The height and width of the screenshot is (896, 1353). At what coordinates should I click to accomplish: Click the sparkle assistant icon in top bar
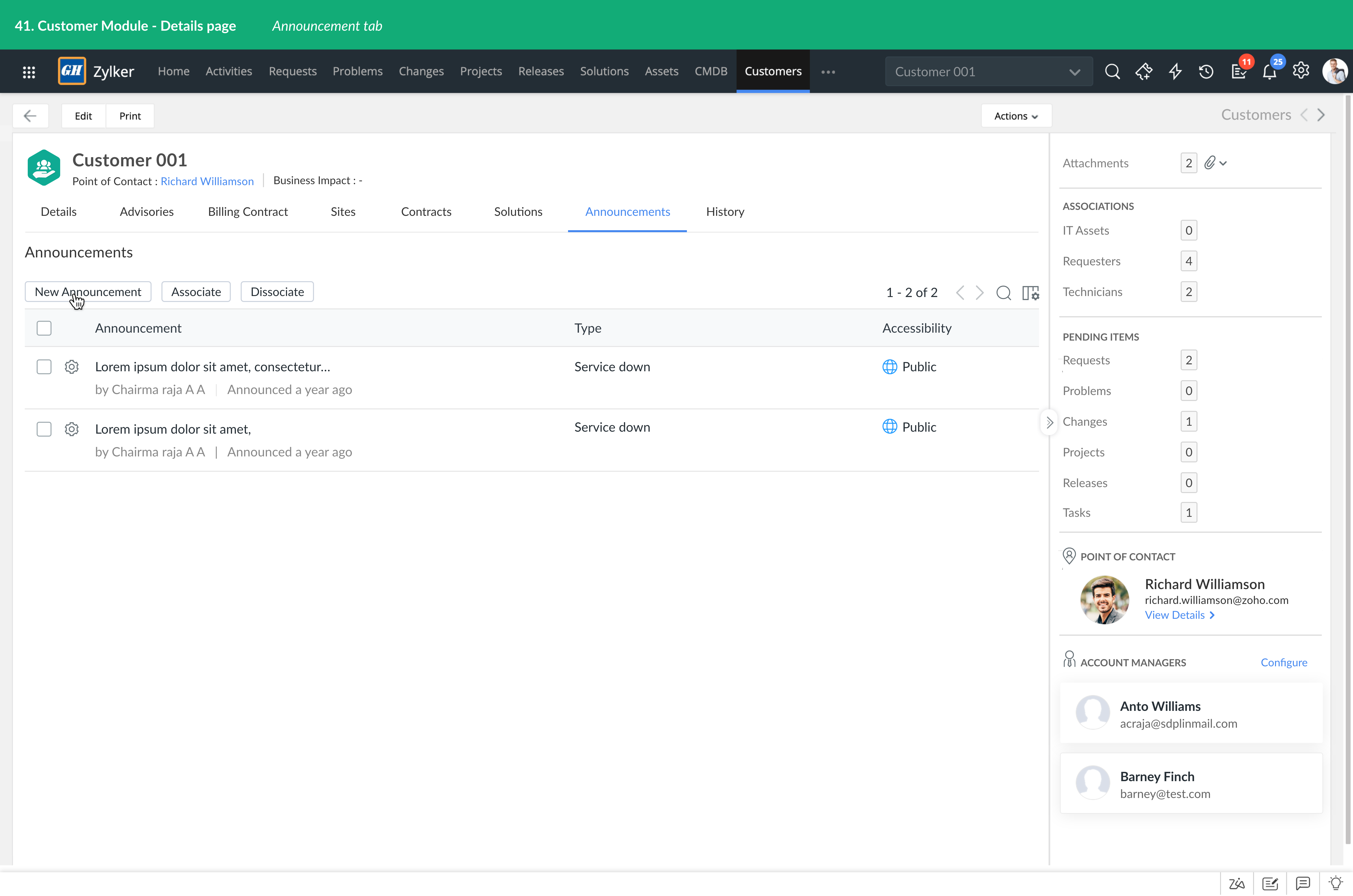1144,72
